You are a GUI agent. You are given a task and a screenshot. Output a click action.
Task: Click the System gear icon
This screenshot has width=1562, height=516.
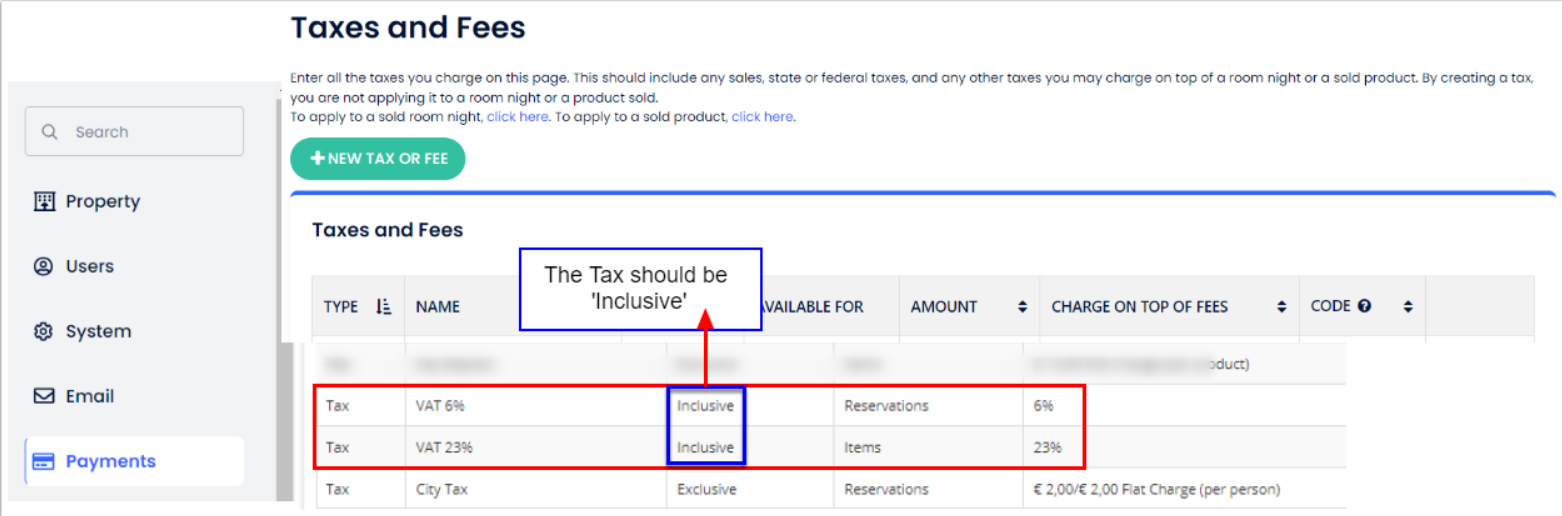44,332
